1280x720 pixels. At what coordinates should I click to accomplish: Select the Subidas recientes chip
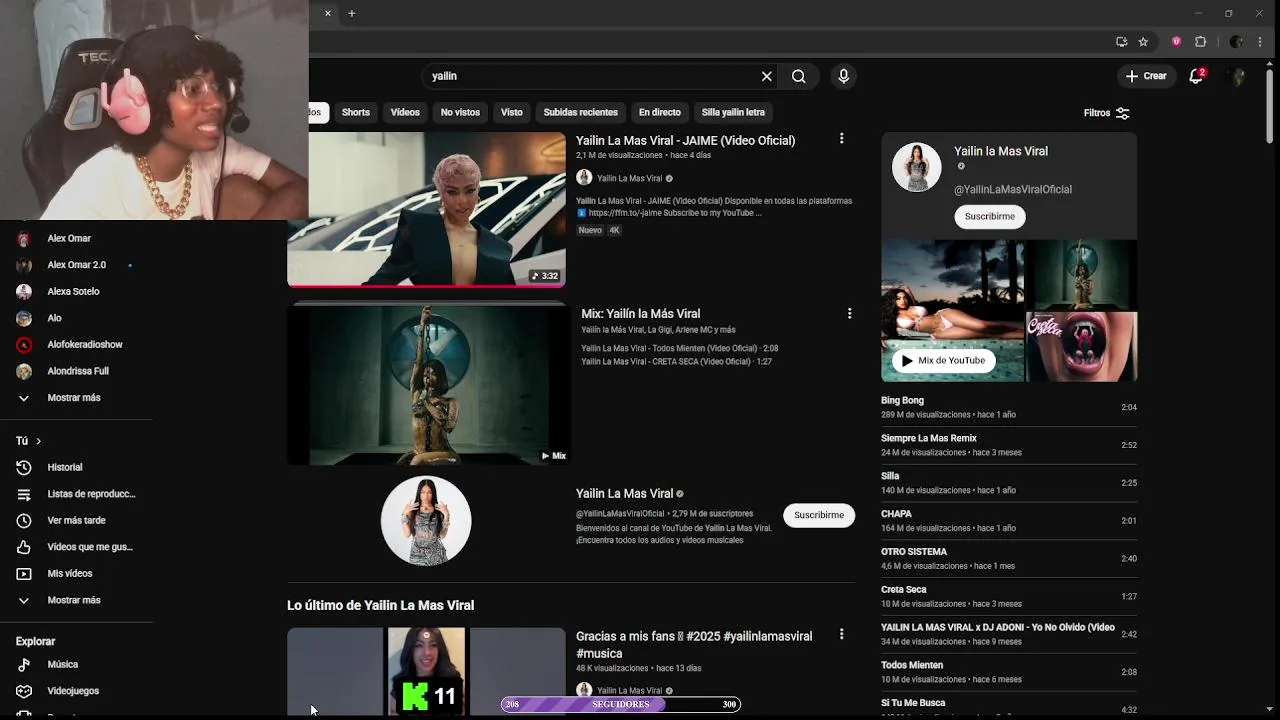[581, 112]
